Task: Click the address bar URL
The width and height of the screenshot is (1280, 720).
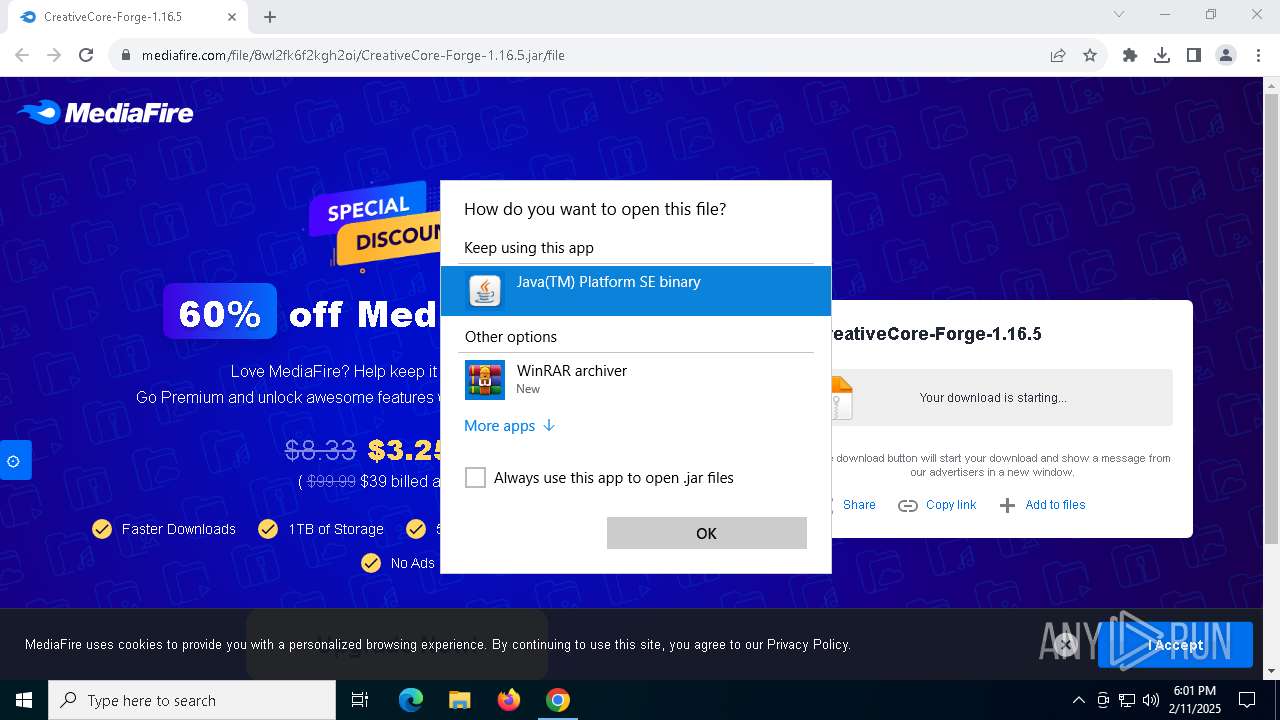Action: 353,55
